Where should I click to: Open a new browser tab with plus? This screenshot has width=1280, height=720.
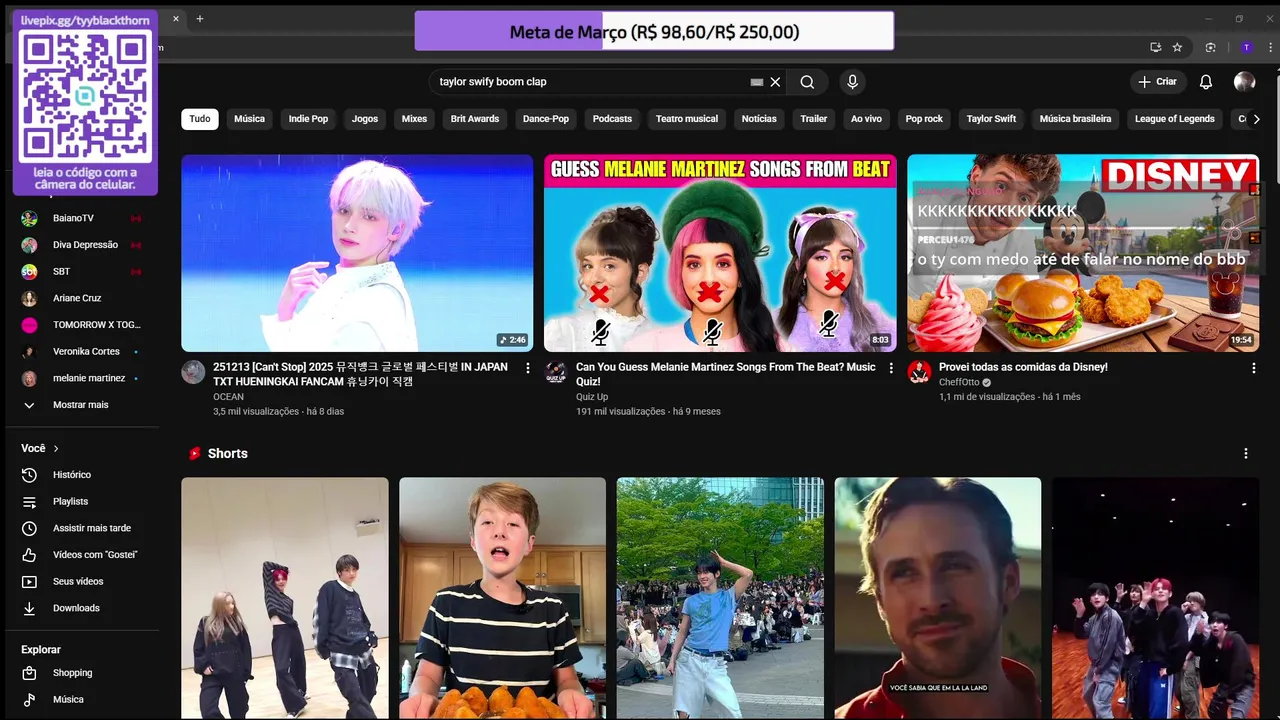point(200,19)
